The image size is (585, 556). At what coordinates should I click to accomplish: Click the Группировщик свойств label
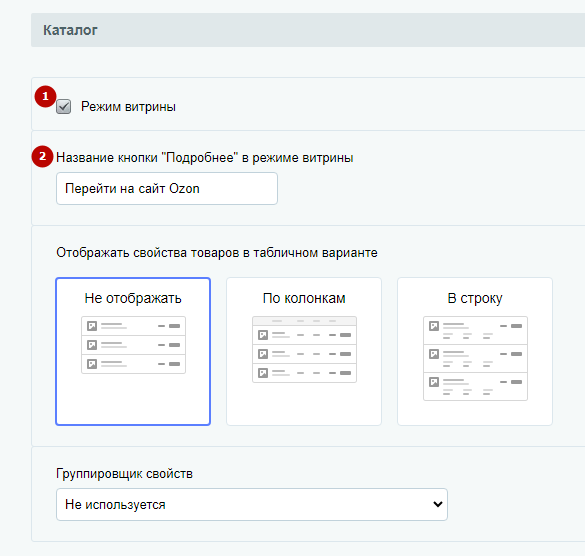pyautogui.click(x=124, y=474)
